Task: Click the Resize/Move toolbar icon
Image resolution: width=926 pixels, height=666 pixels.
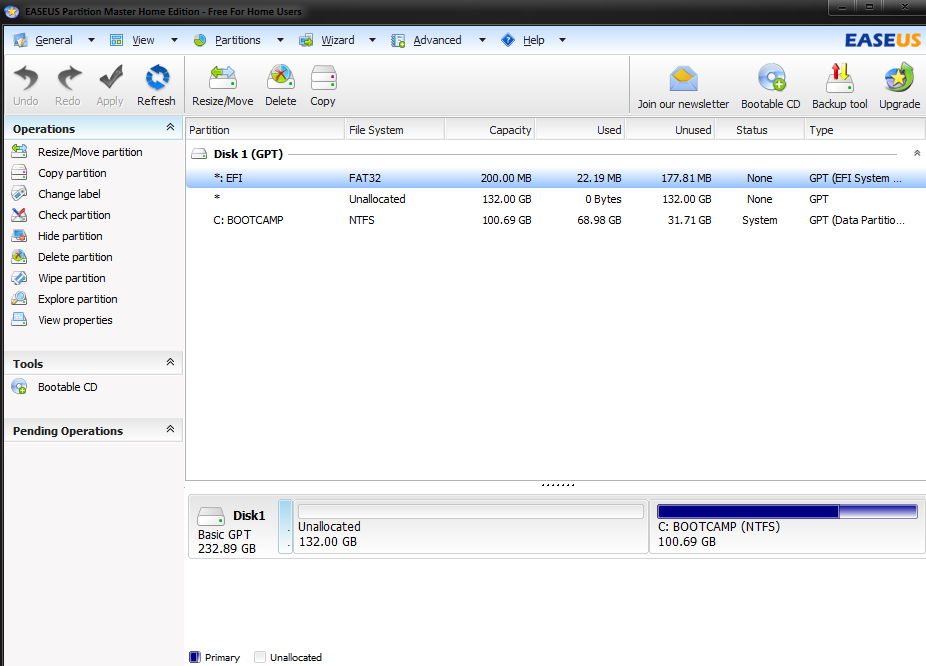Action: click(x=223, y=78)
